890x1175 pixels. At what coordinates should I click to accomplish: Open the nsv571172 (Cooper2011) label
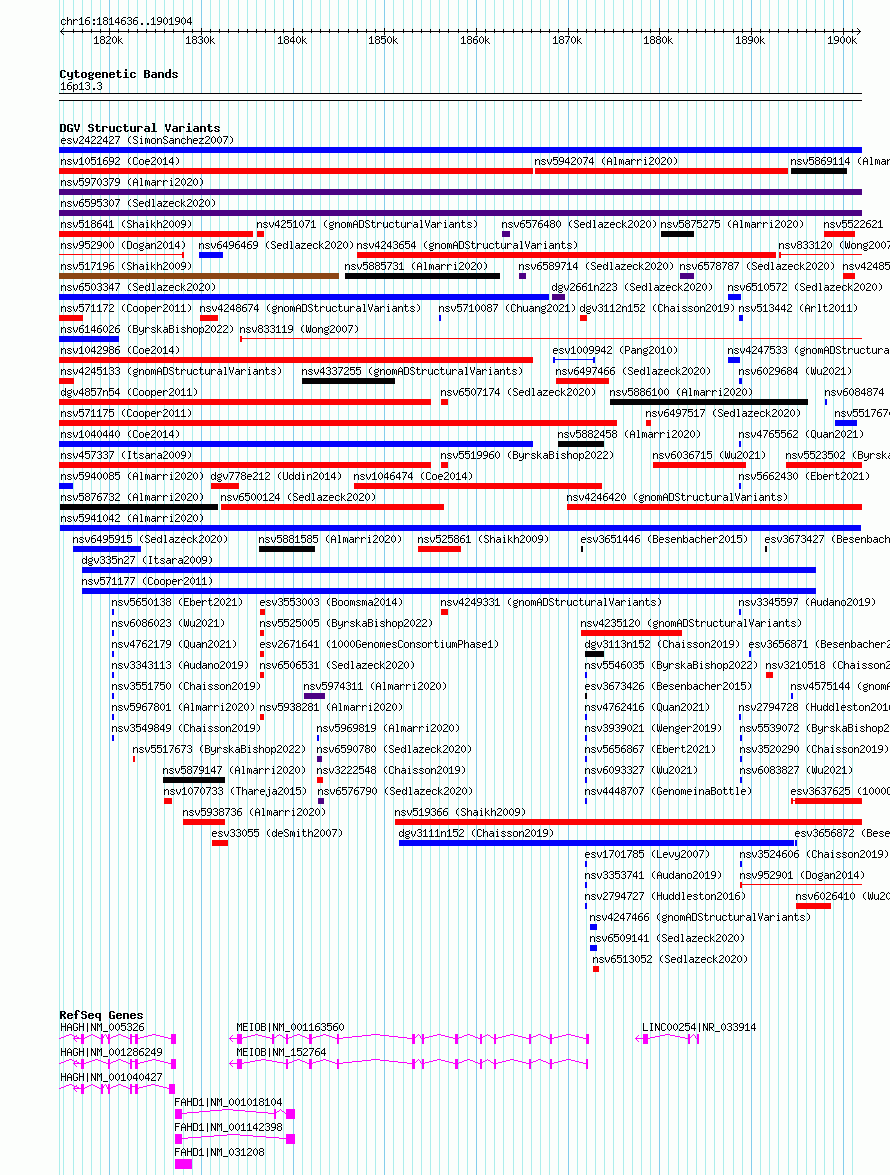[126, 308]
